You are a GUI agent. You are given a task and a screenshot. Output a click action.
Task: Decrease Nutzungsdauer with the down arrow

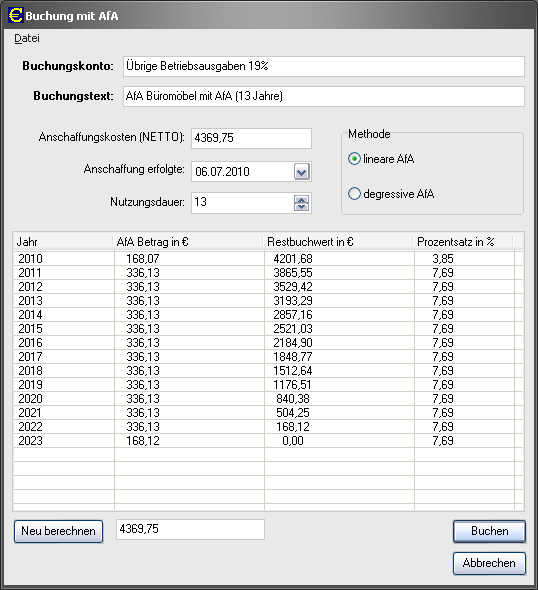coord(301,207)
